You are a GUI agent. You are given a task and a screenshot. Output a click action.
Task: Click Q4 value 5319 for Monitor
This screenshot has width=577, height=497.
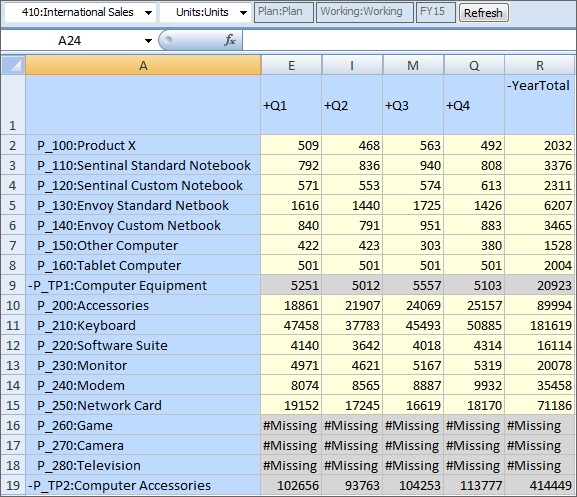pyautogui.click(x=474, y=365)
